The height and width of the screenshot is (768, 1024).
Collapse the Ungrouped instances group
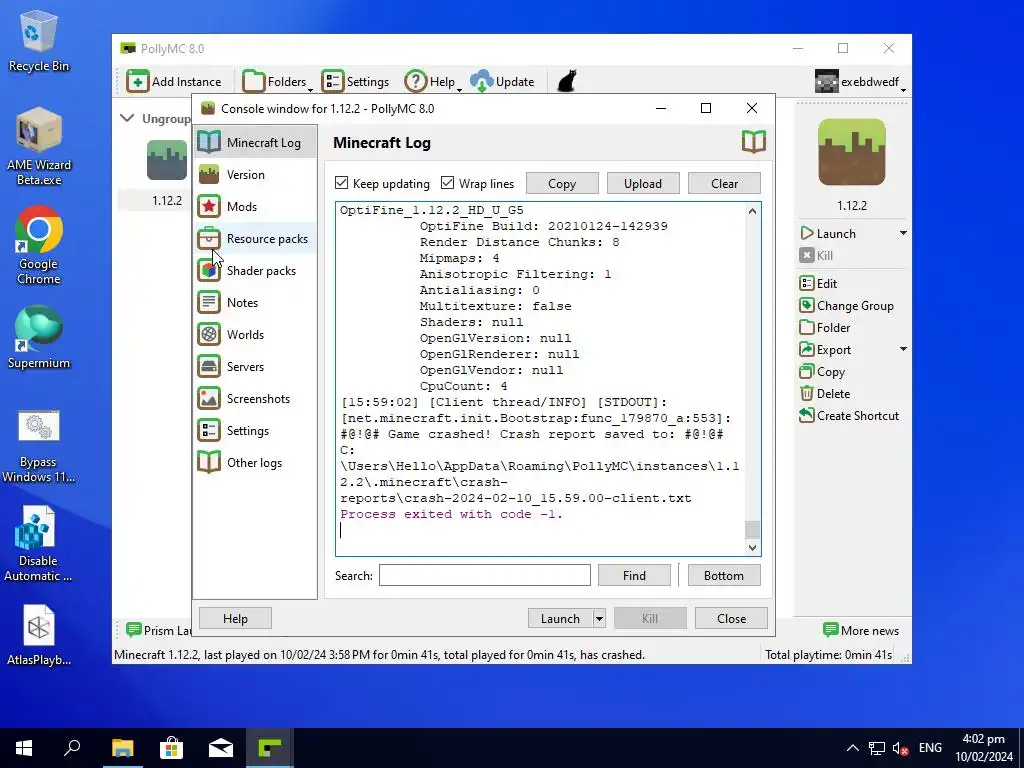(x=128, y=118)
